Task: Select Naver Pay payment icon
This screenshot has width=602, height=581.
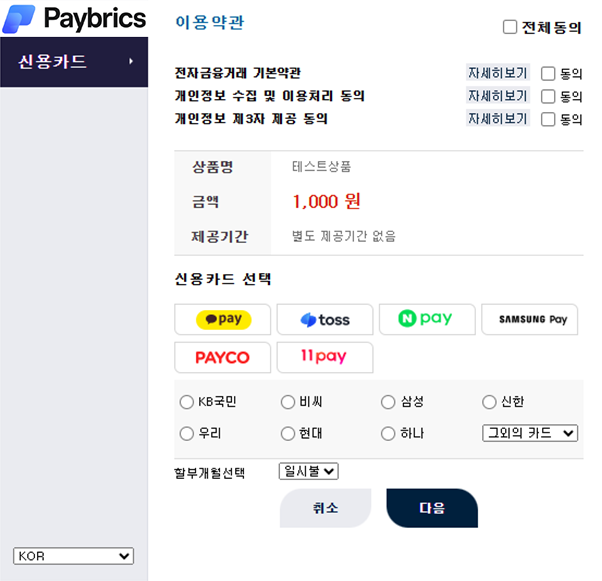Action: [427, 319]
